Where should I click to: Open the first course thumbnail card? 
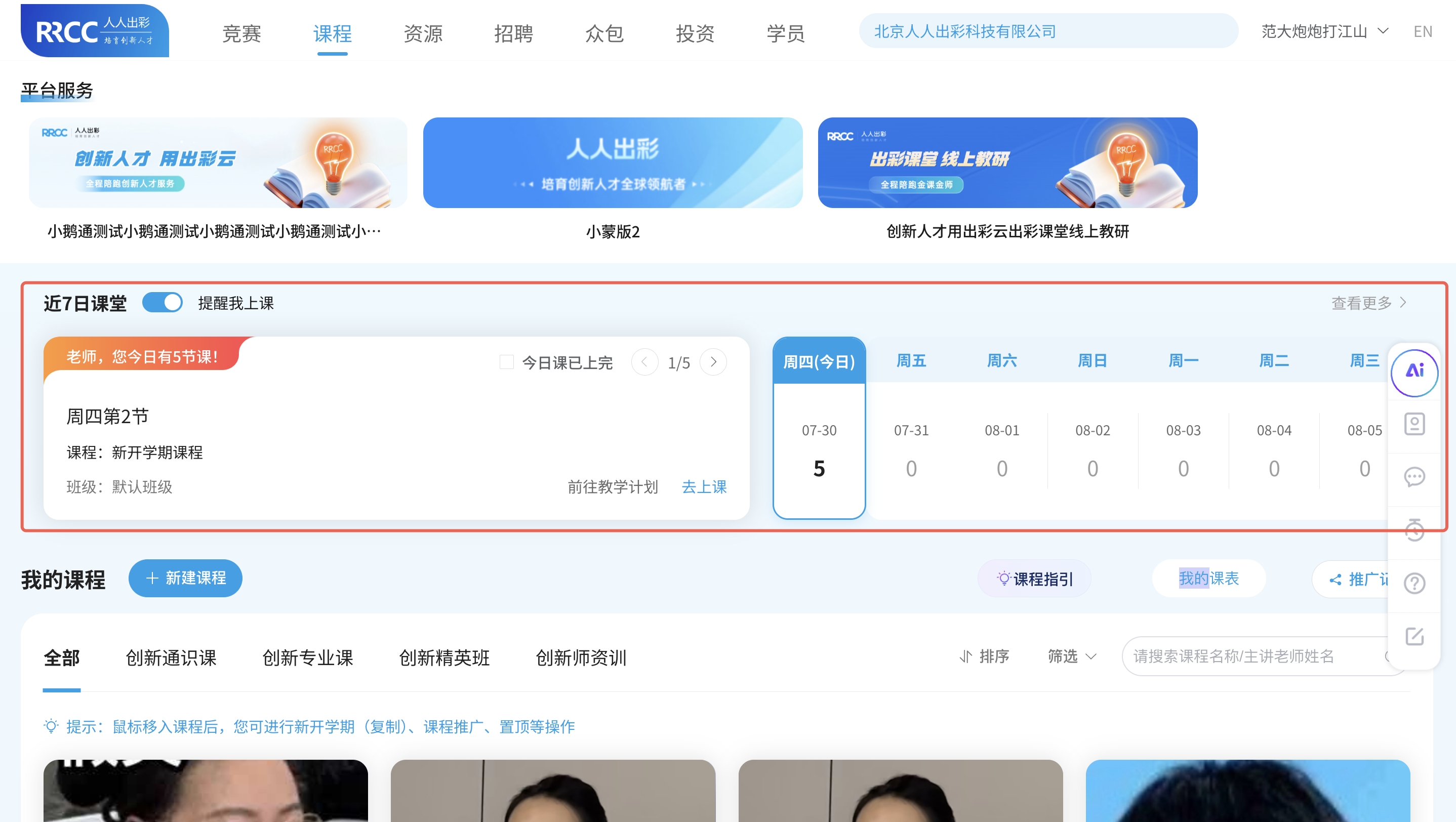[x=206, y=790]
